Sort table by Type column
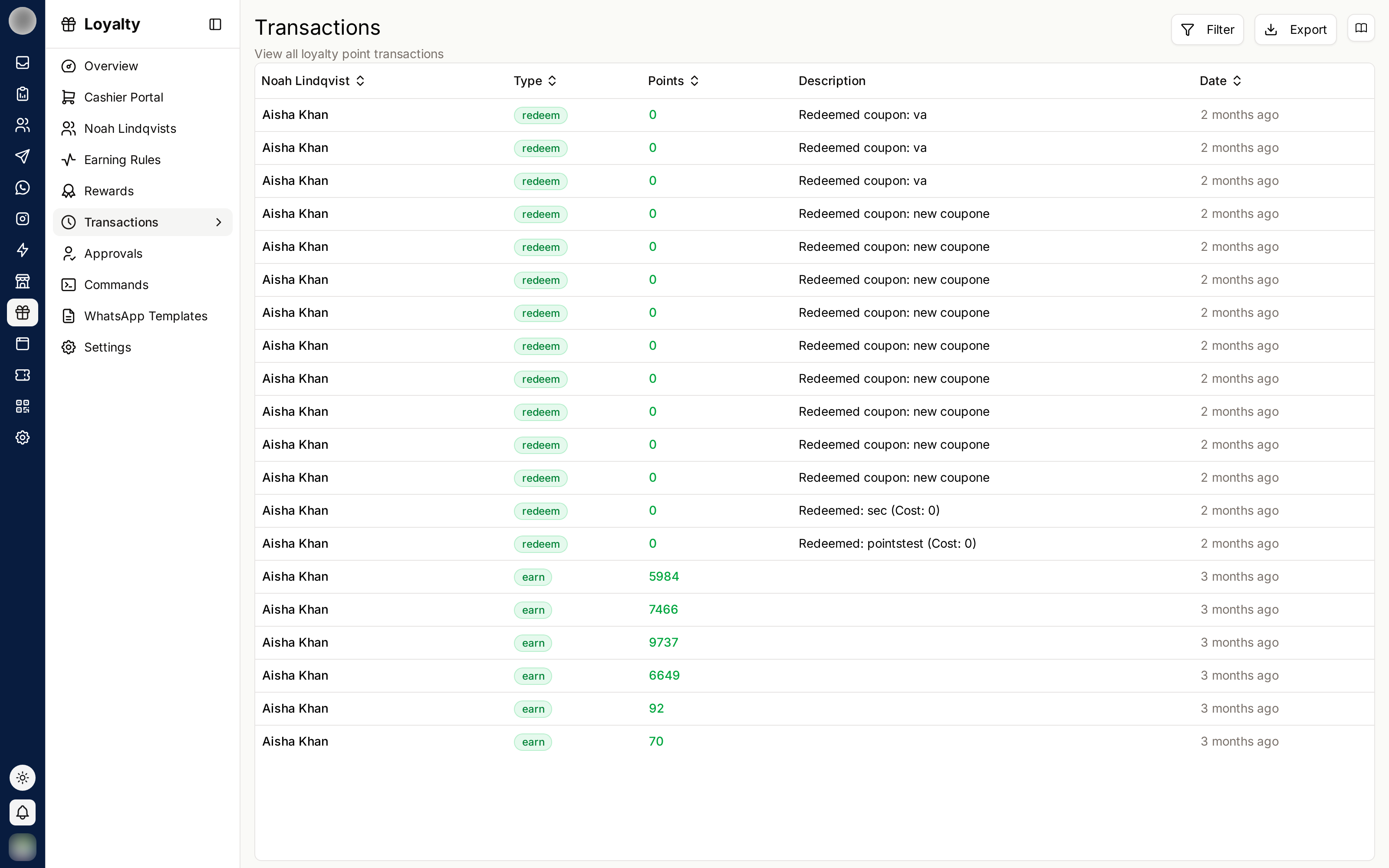Viewport: 1389px width, 868px height. tap(535, 81)
